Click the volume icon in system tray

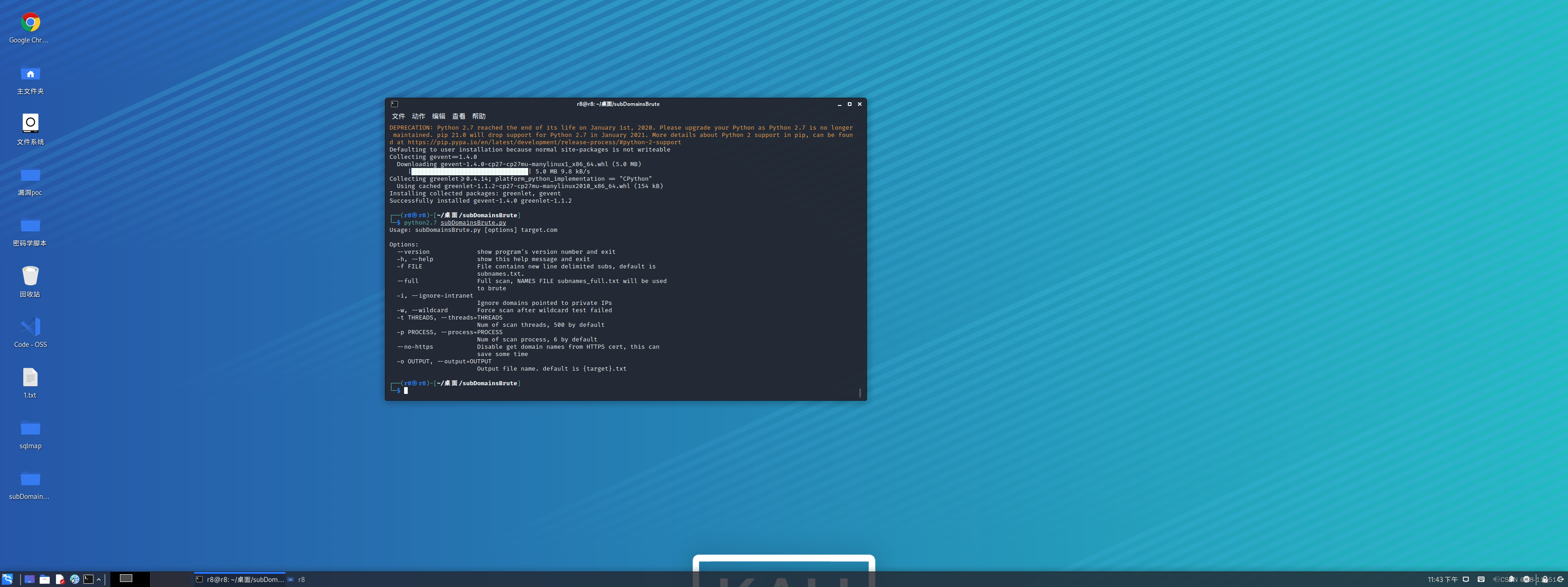1497,579
